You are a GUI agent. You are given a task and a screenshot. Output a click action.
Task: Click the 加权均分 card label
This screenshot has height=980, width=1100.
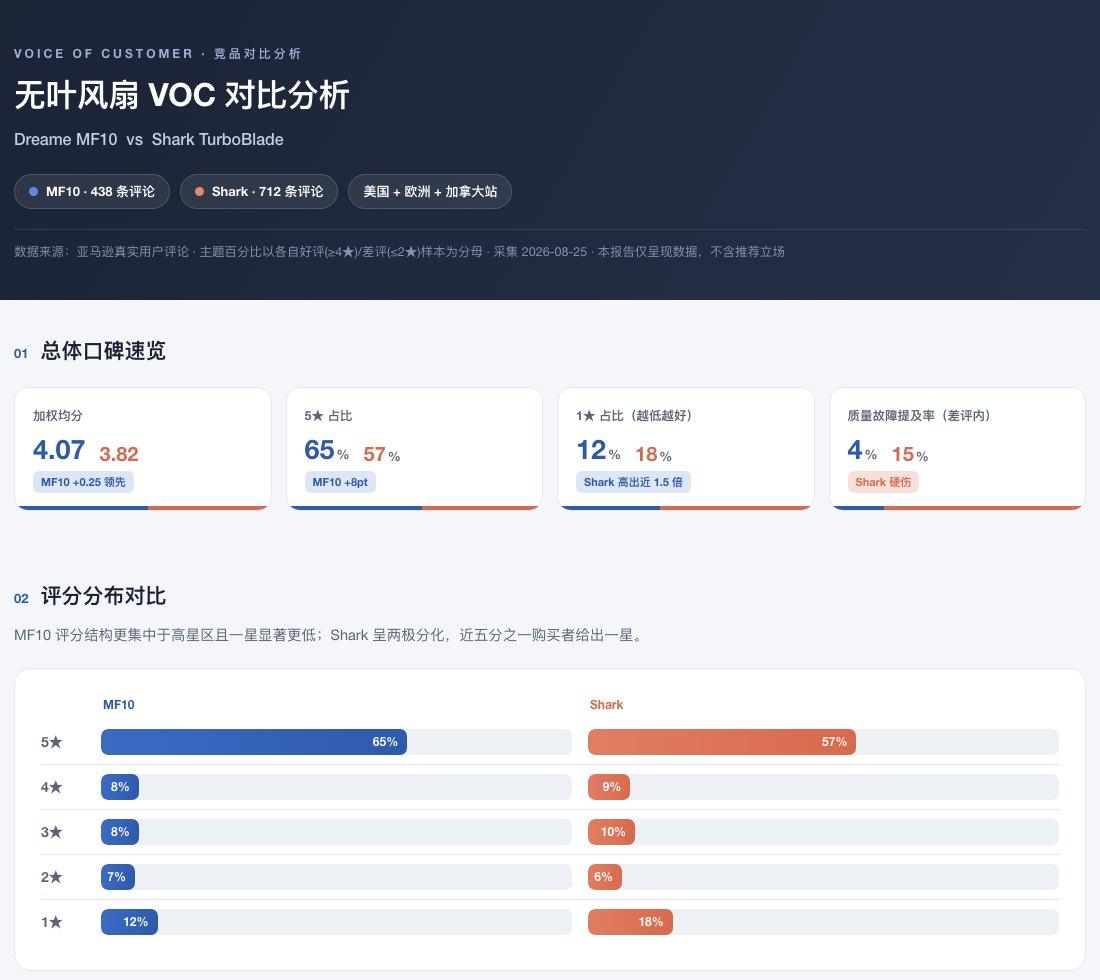[x=58, y=416]
